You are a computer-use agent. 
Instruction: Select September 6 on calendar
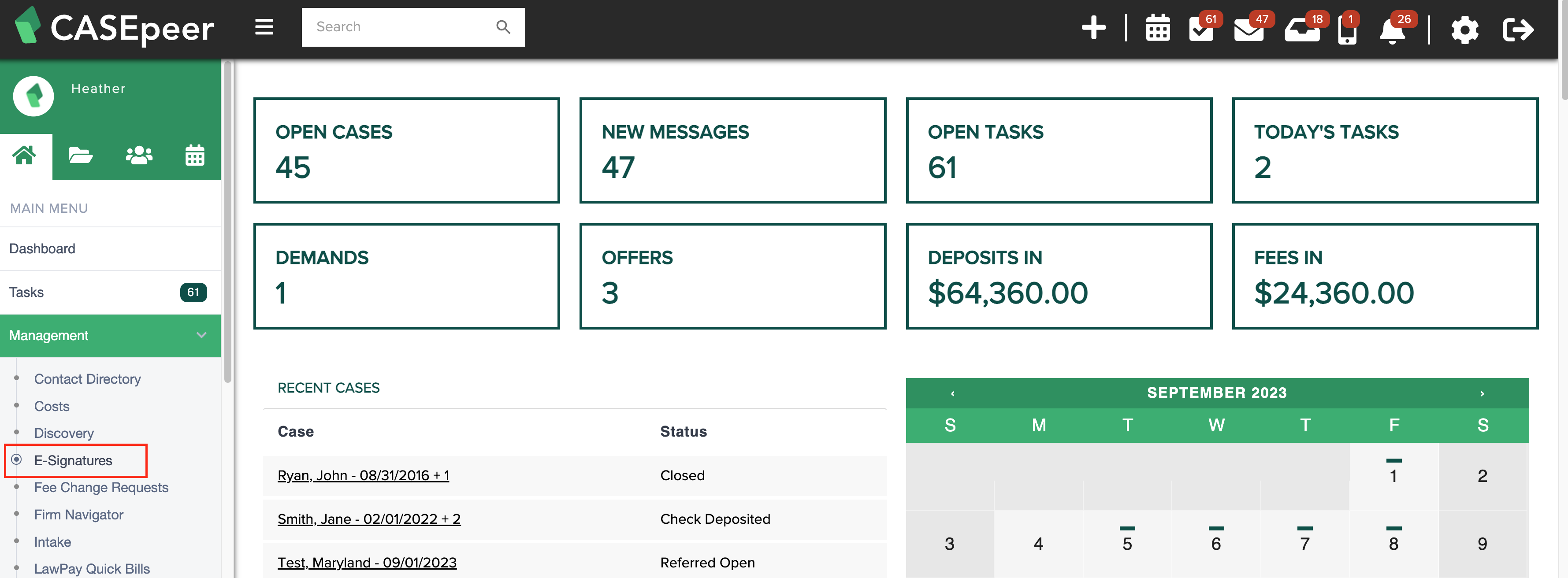[1216, 543]
